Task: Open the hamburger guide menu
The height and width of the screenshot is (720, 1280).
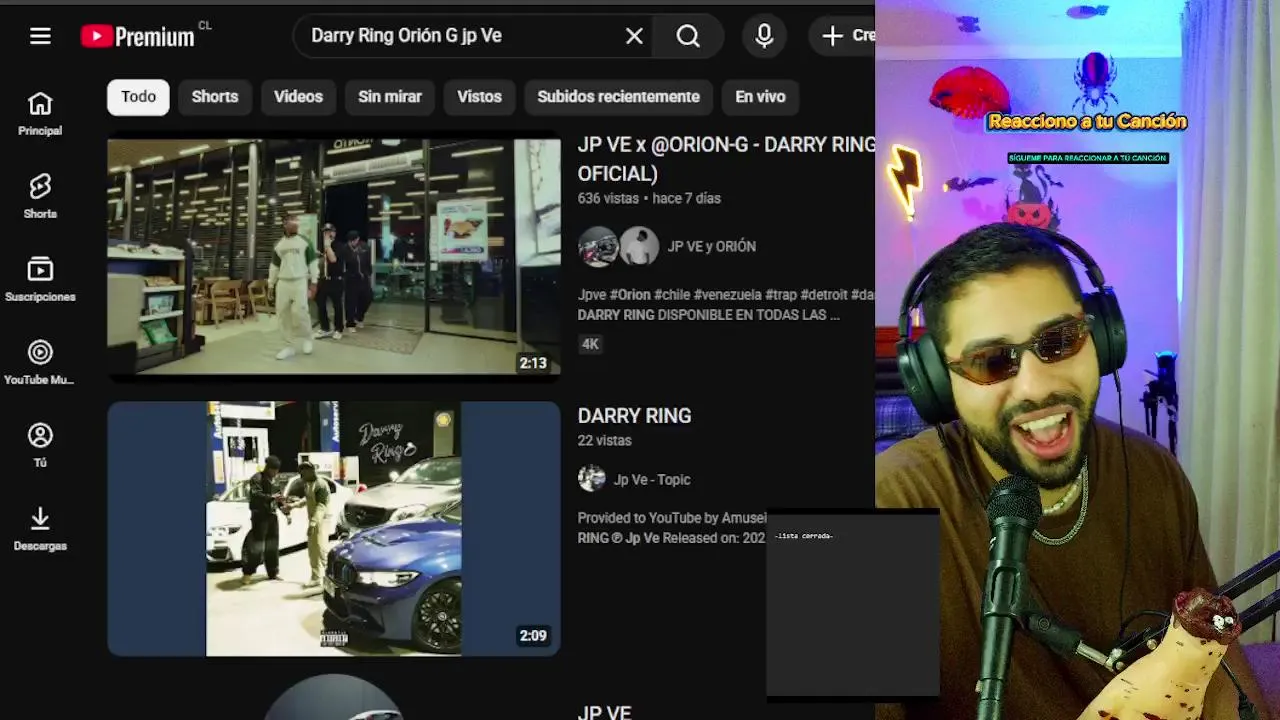Action: (x=40, y=36)
